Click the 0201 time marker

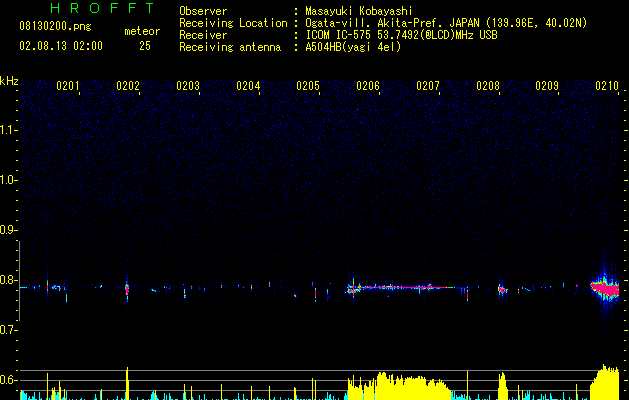pos(68,86)
